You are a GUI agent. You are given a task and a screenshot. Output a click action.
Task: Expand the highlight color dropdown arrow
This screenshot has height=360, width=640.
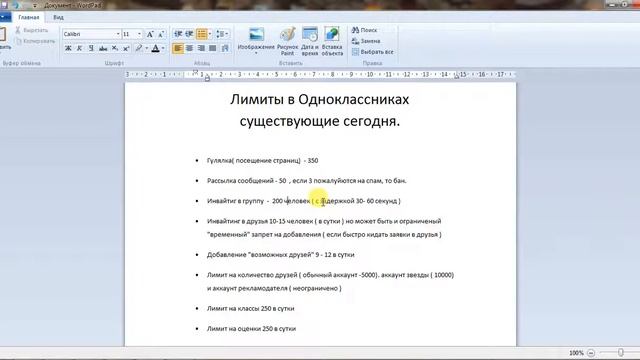(x=147, y=48)
